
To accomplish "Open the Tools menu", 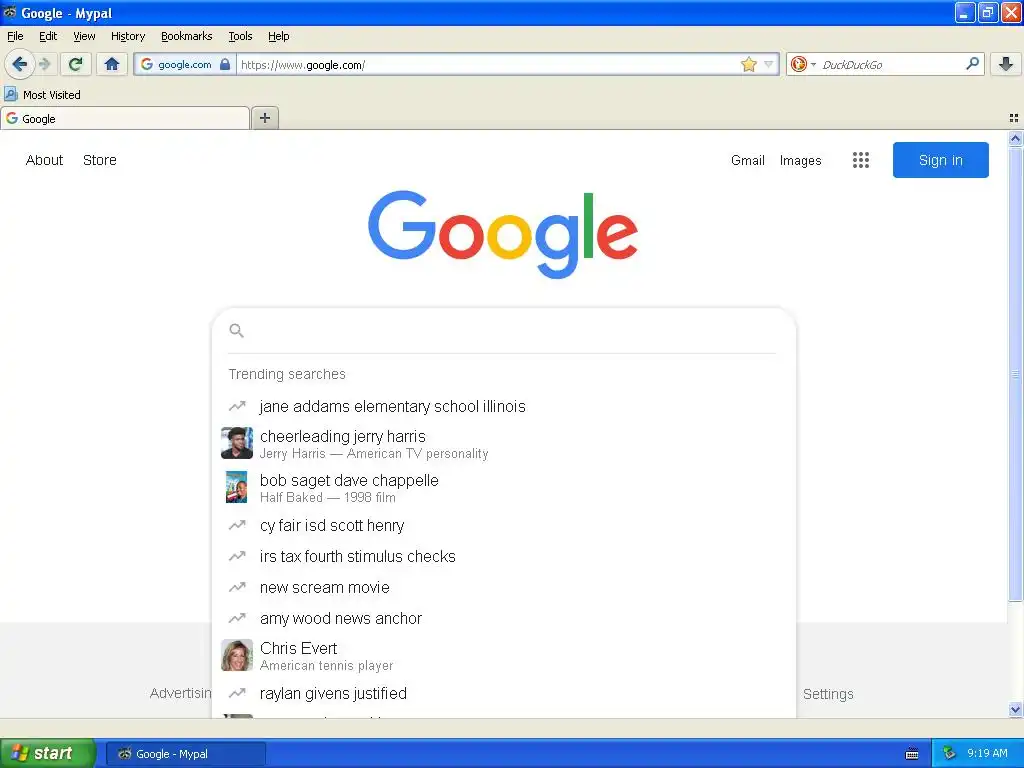I will click(240, 36).
